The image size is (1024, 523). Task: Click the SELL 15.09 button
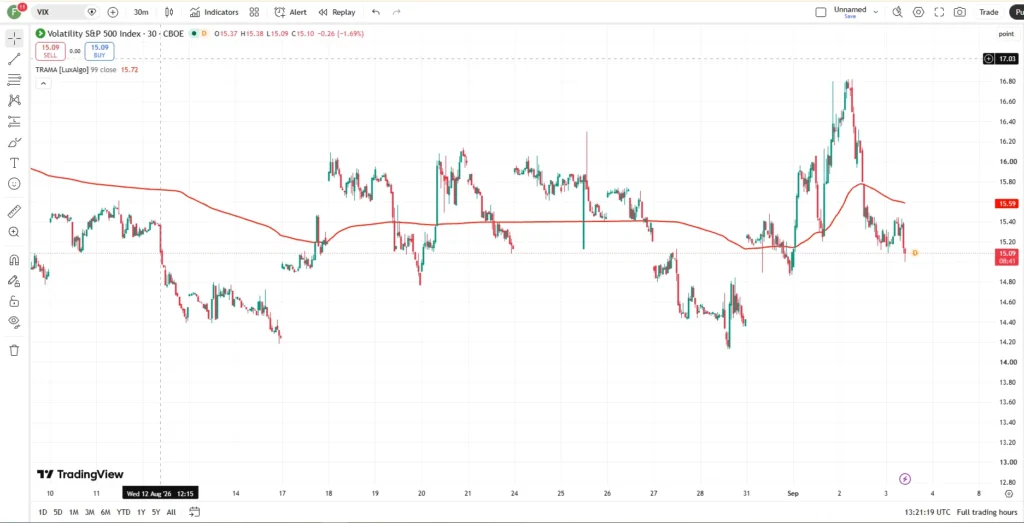click(x=50, y=51)
